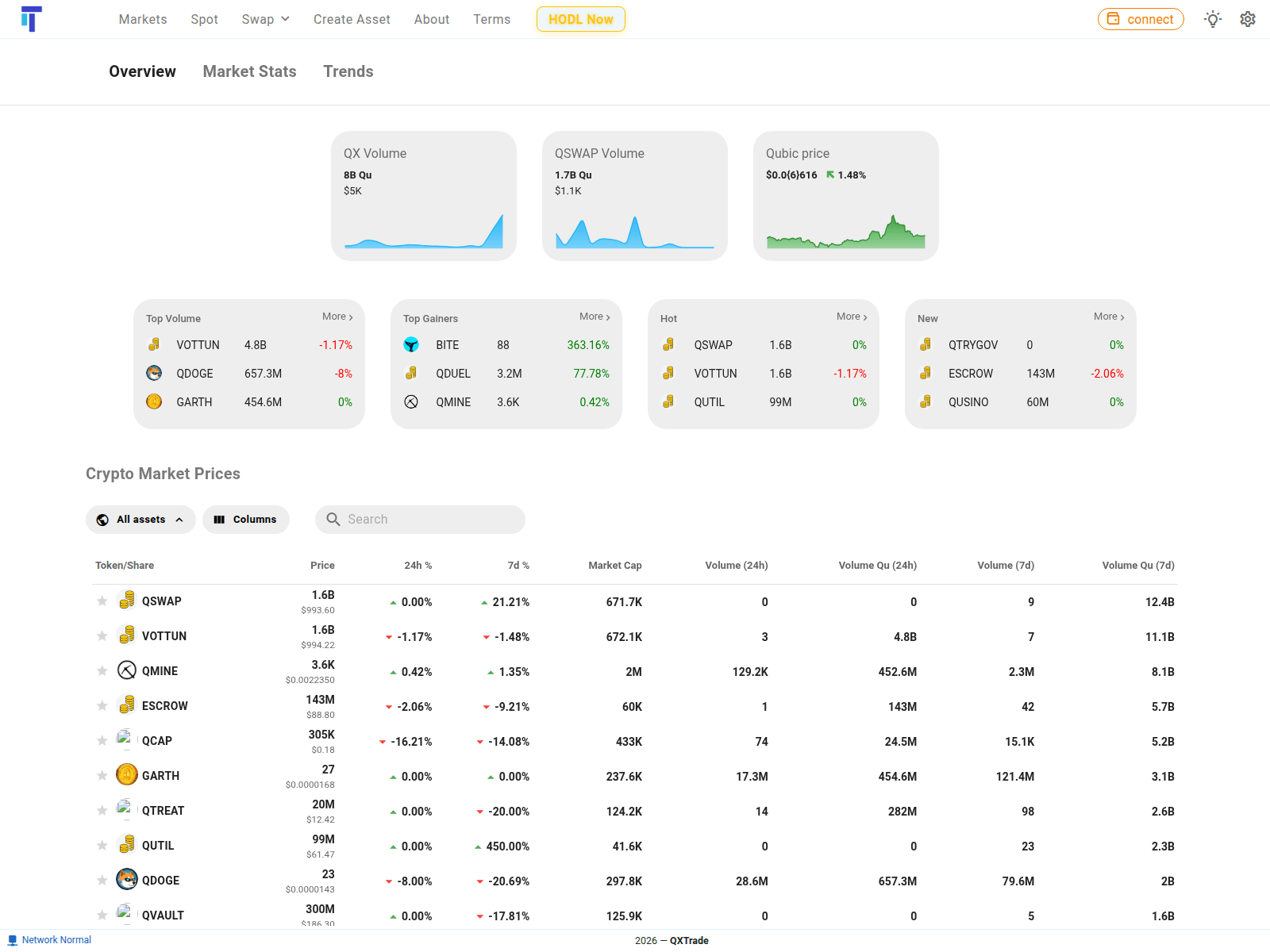Click BITE icon in Top Gainers

click(x=411, y=344)
